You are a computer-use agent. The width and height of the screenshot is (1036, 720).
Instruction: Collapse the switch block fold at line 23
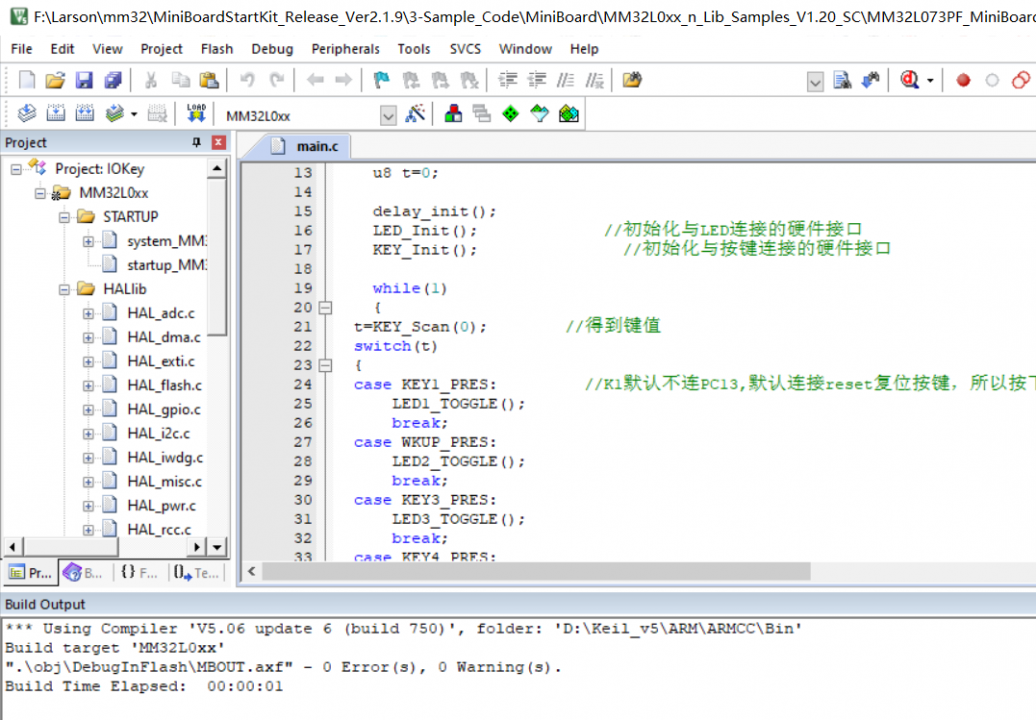[x=325, y=365]
